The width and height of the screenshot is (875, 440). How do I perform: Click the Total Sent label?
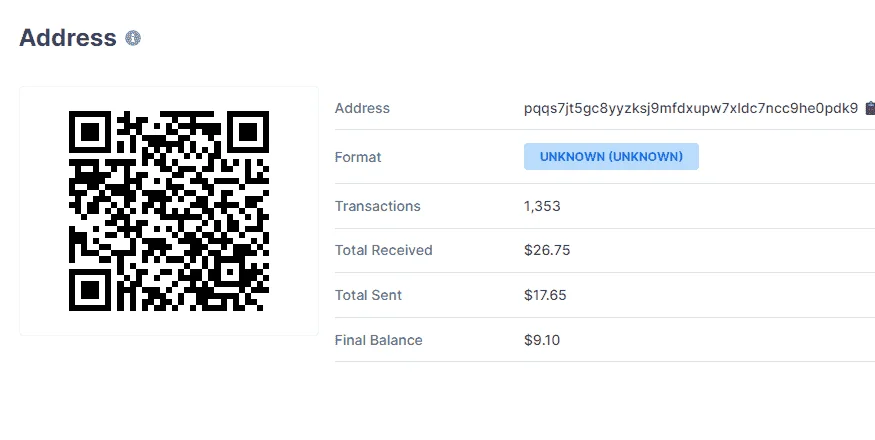[368, 295]
